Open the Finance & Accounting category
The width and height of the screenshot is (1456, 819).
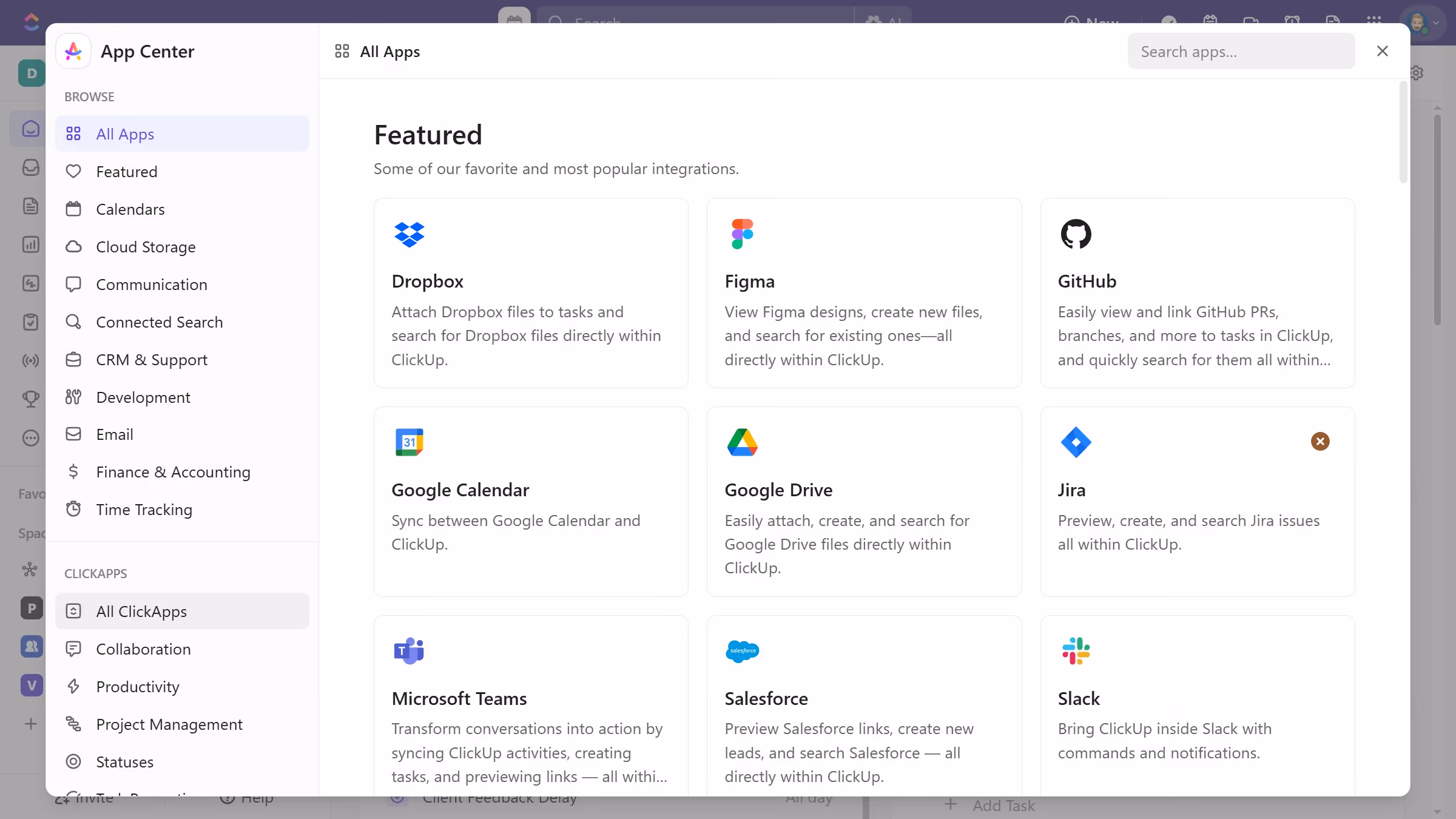[x=182, y=472]
